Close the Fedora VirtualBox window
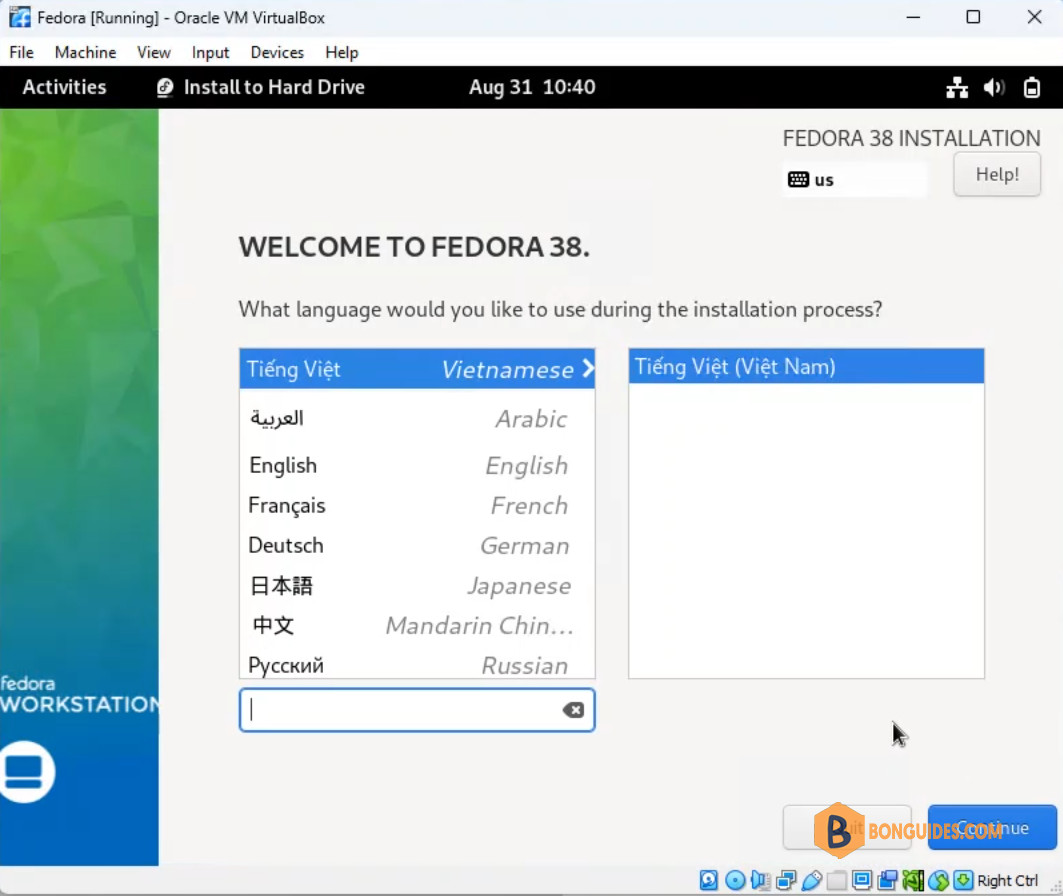The width and height of the screenshot is (1063, 896). 1035,17
